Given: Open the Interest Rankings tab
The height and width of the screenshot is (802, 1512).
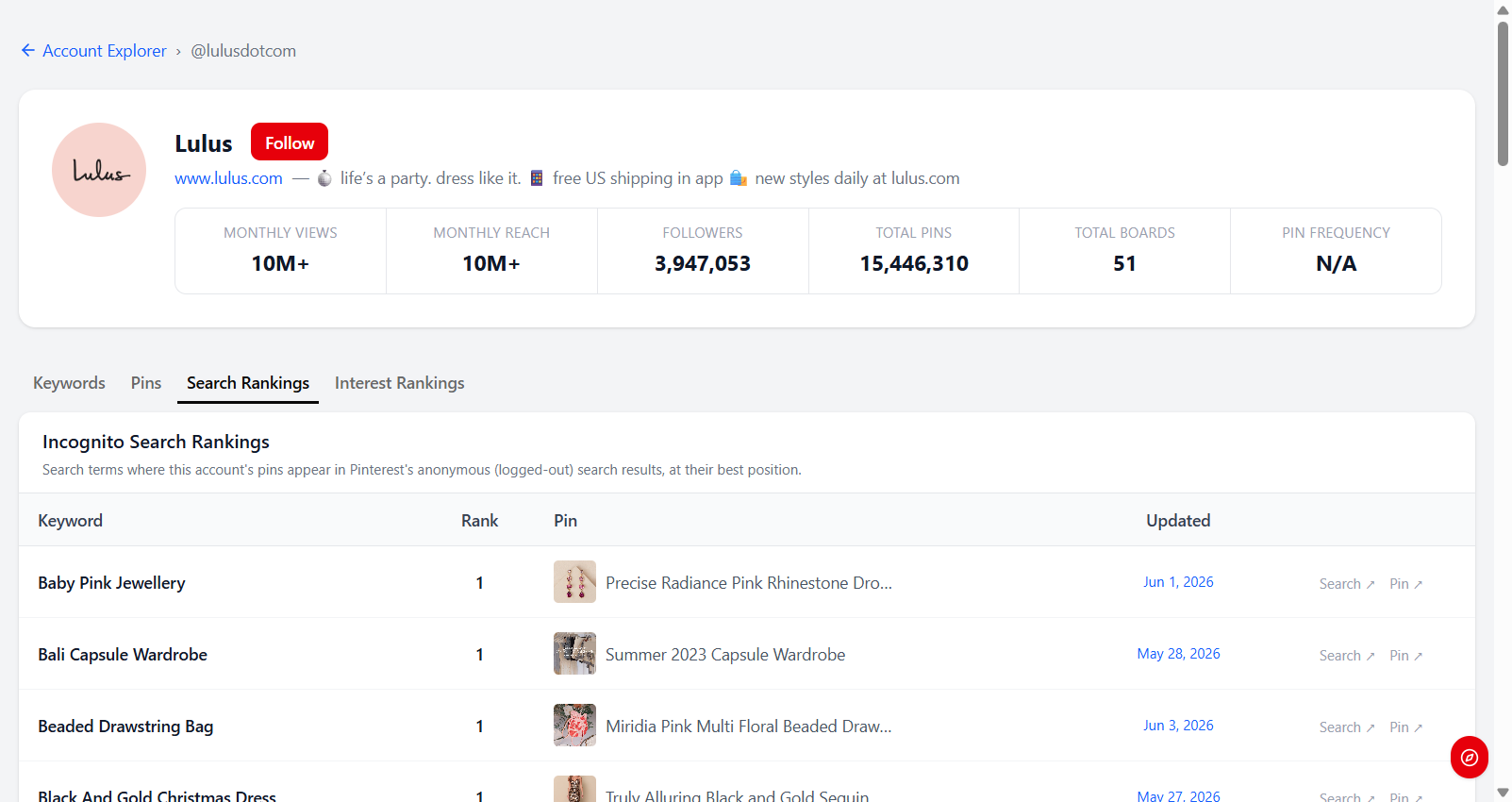Looking at the screenshot, I should [x=399, y=383].
